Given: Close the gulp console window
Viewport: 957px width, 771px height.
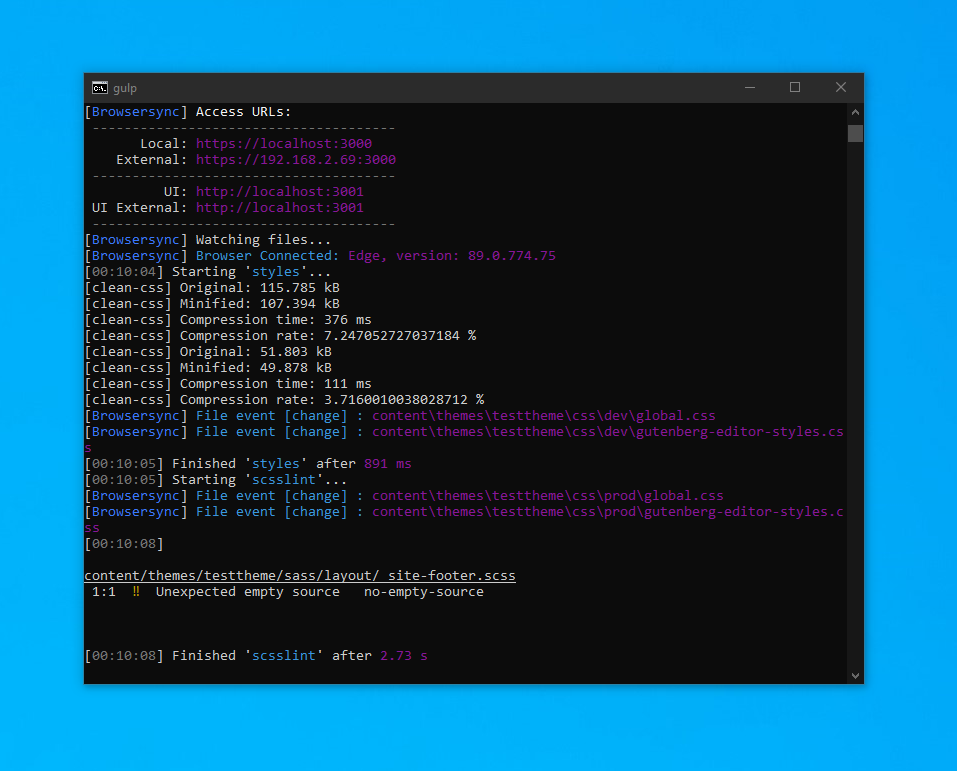Looking at the screenshot, I should pyautogui.click(x=841, y=88).
